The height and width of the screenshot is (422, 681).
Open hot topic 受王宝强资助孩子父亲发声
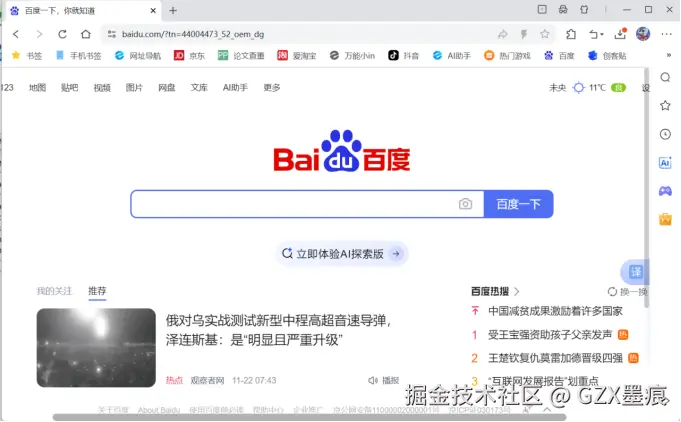tap(550, 335)
